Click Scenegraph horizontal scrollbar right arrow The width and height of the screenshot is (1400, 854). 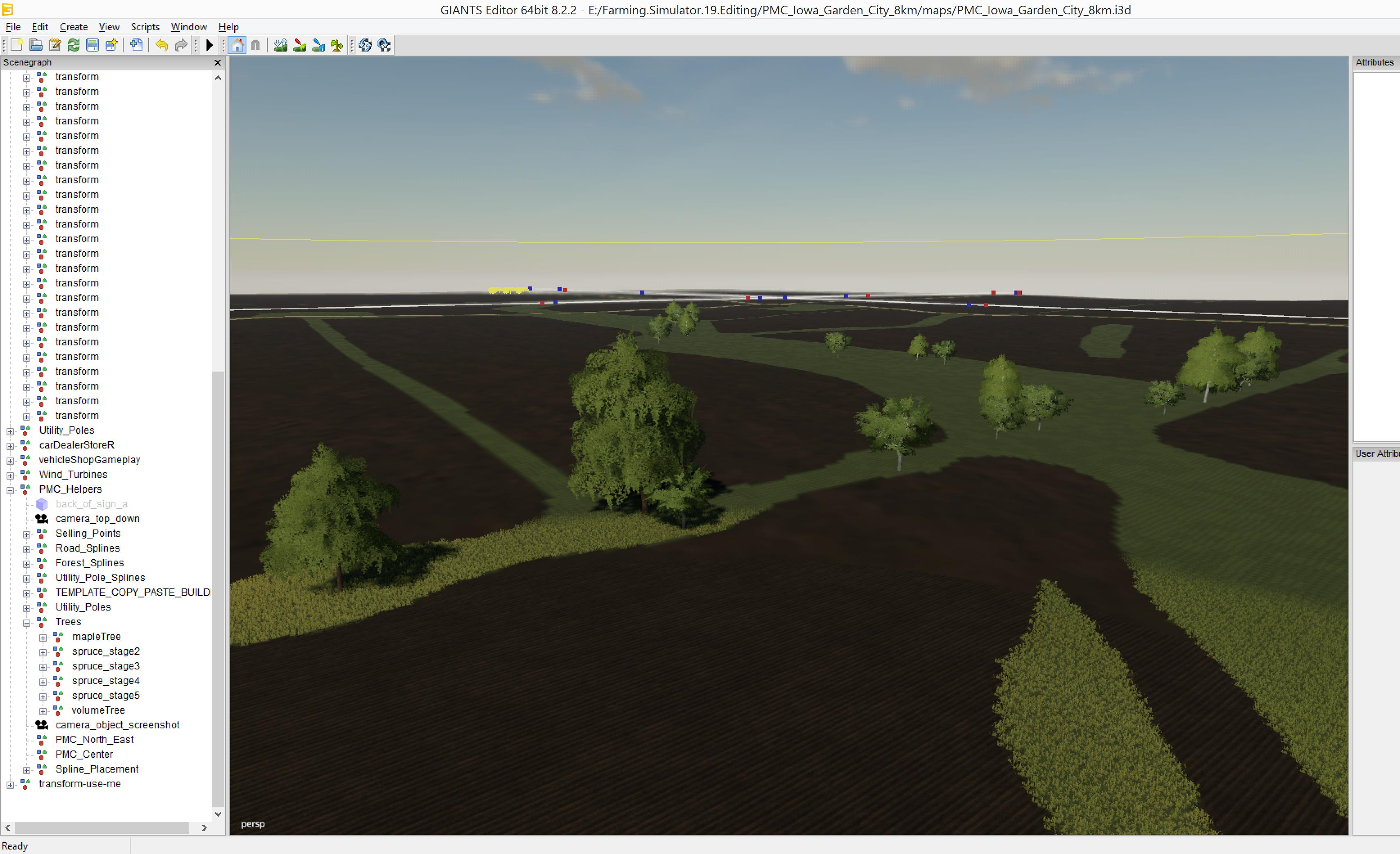tap(205, 828)
